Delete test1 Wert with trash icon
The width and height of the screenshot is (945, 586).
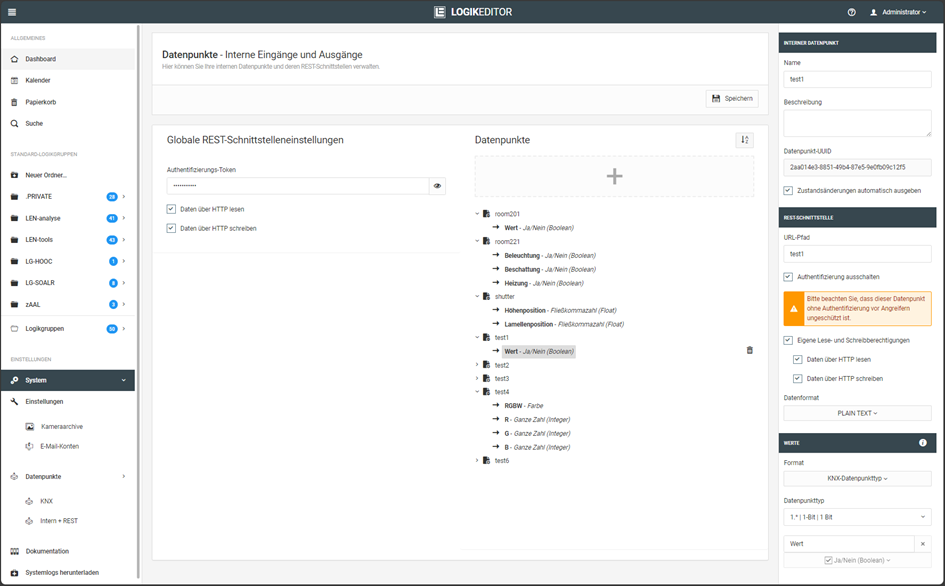[750, 350]
